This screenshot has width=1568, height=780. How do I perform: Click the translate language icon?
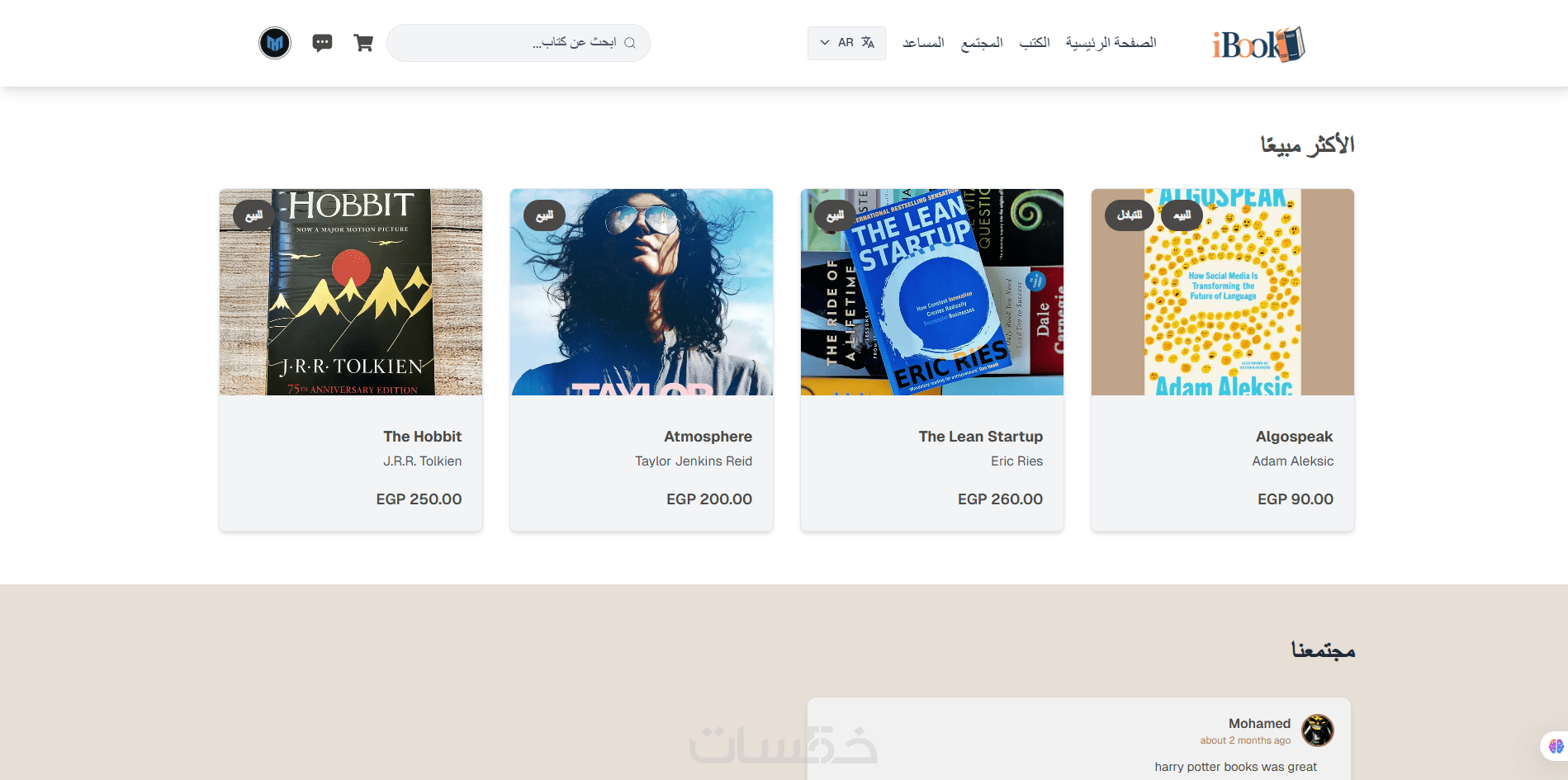pyautogui.click(x=868, y=43)
